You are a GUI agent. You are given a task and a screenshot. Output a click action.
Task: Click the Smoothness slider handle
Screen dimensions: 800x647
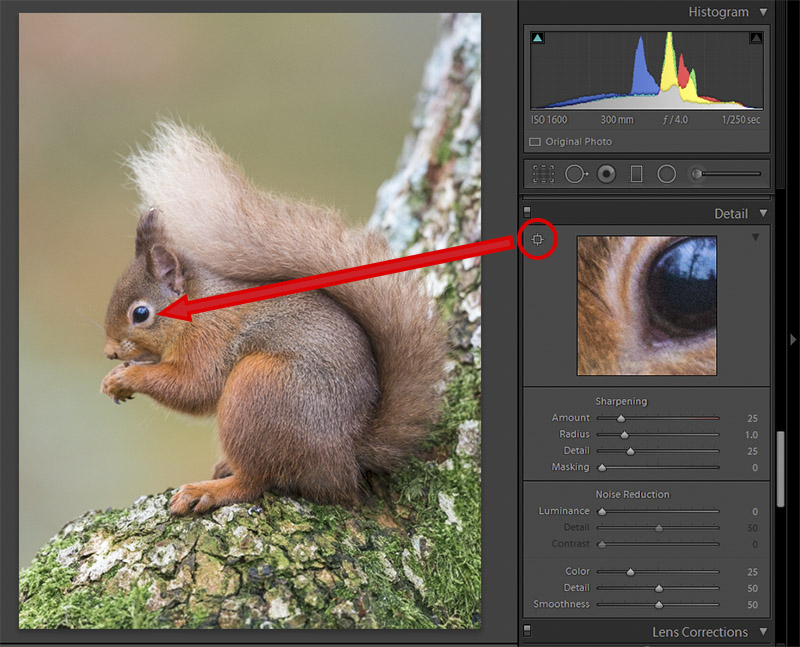pos(657,604)
